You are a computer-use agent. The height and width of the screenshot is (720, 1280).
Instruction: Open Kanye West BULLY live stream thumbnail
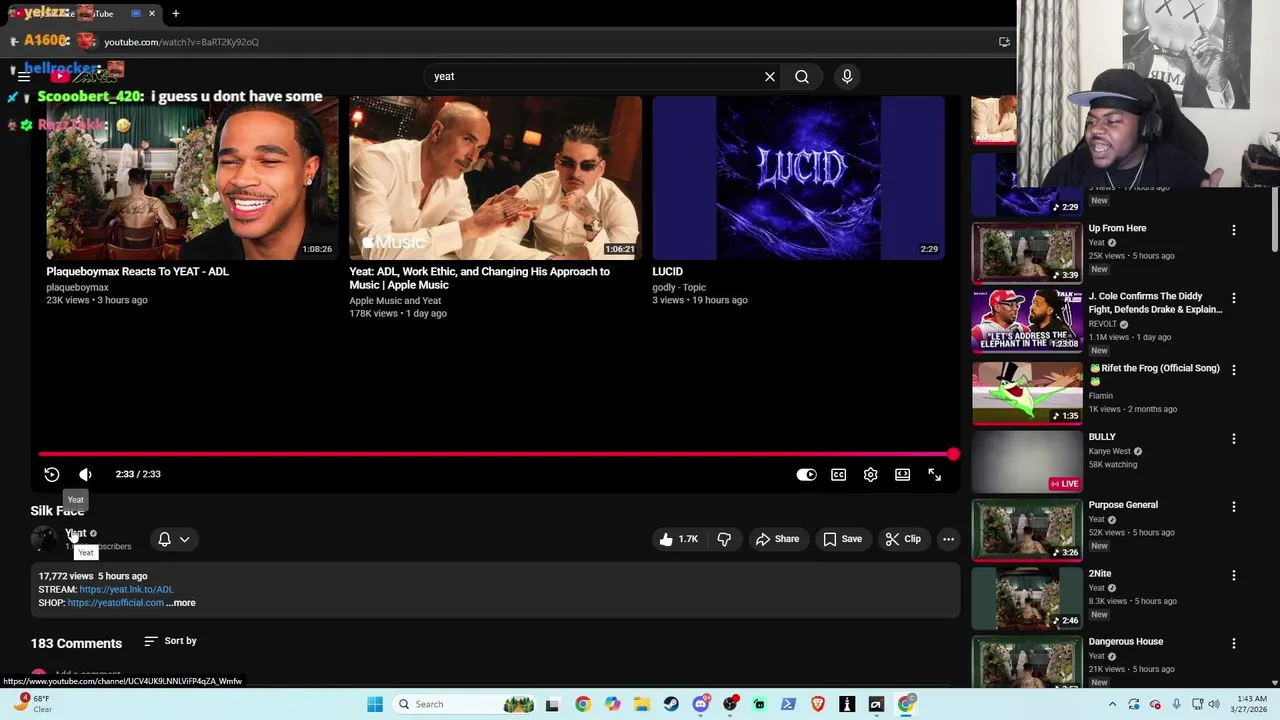click(x=1027, y=461)
